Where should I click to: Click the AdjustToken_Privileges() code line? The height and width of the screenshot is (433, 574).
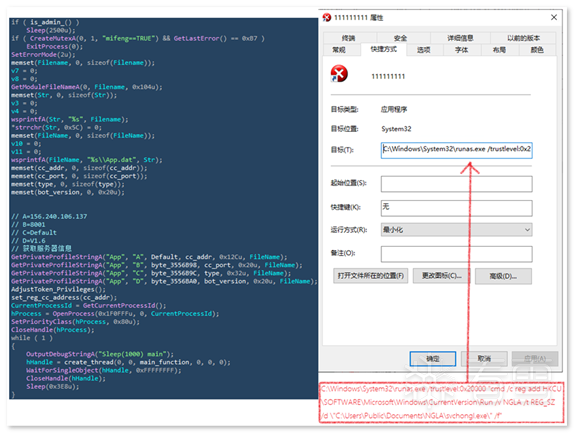(x=58, y=289)
